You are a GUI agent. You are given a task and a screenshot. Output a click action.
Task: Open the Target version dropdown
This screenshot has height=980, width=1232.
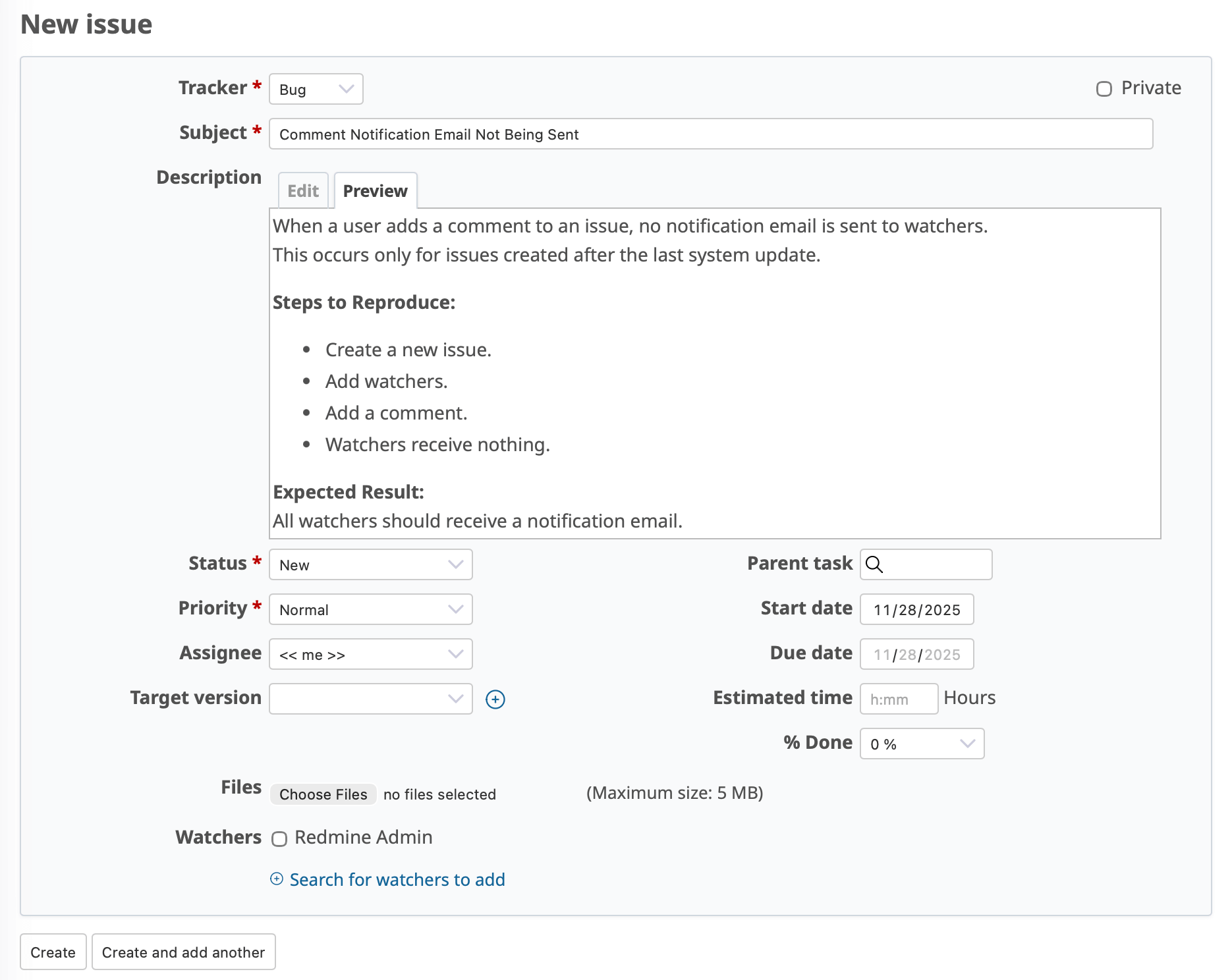(x=370, y=699)
